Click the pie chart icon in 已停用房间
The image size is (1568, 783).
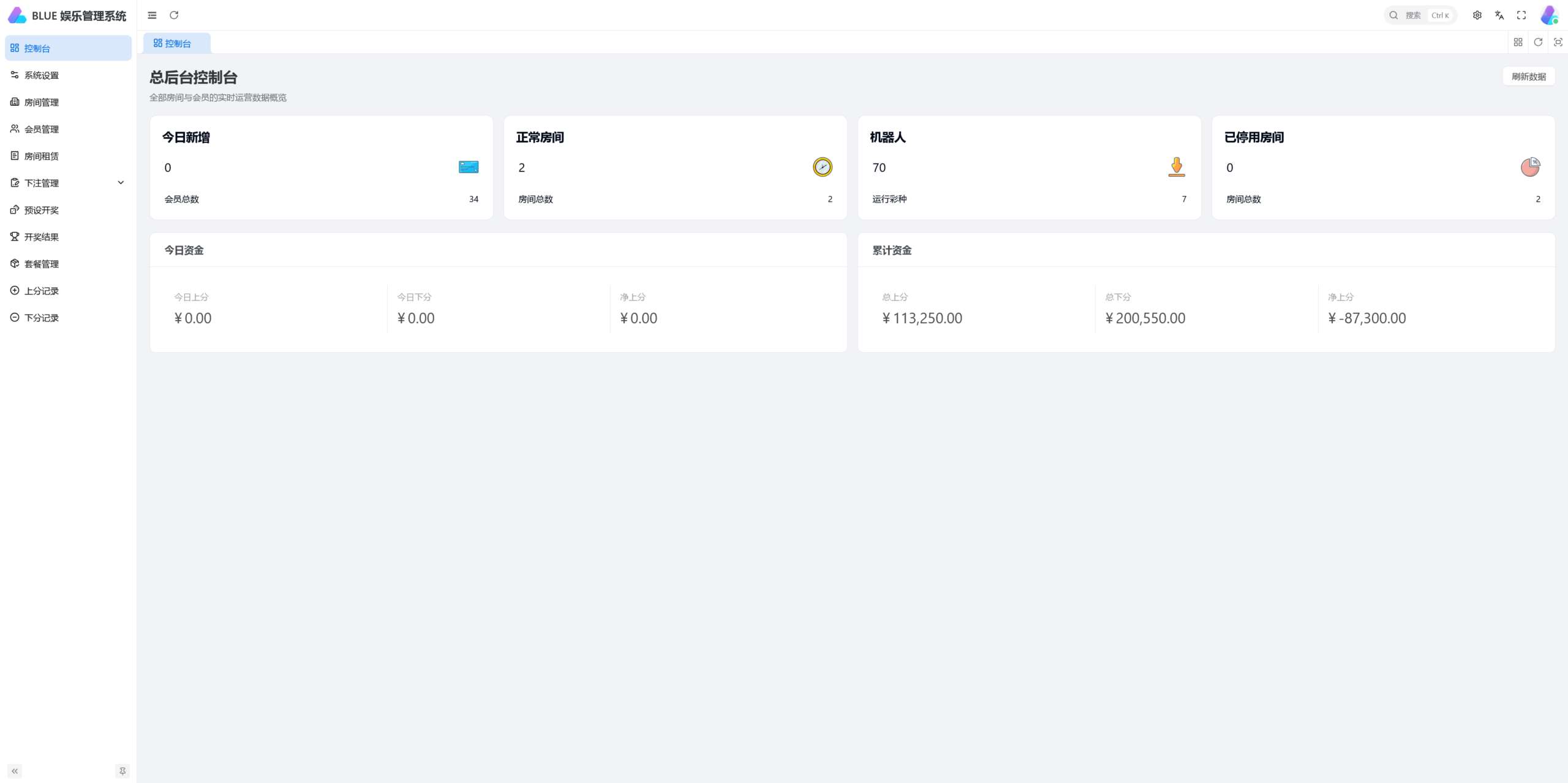pos(1531,167)
